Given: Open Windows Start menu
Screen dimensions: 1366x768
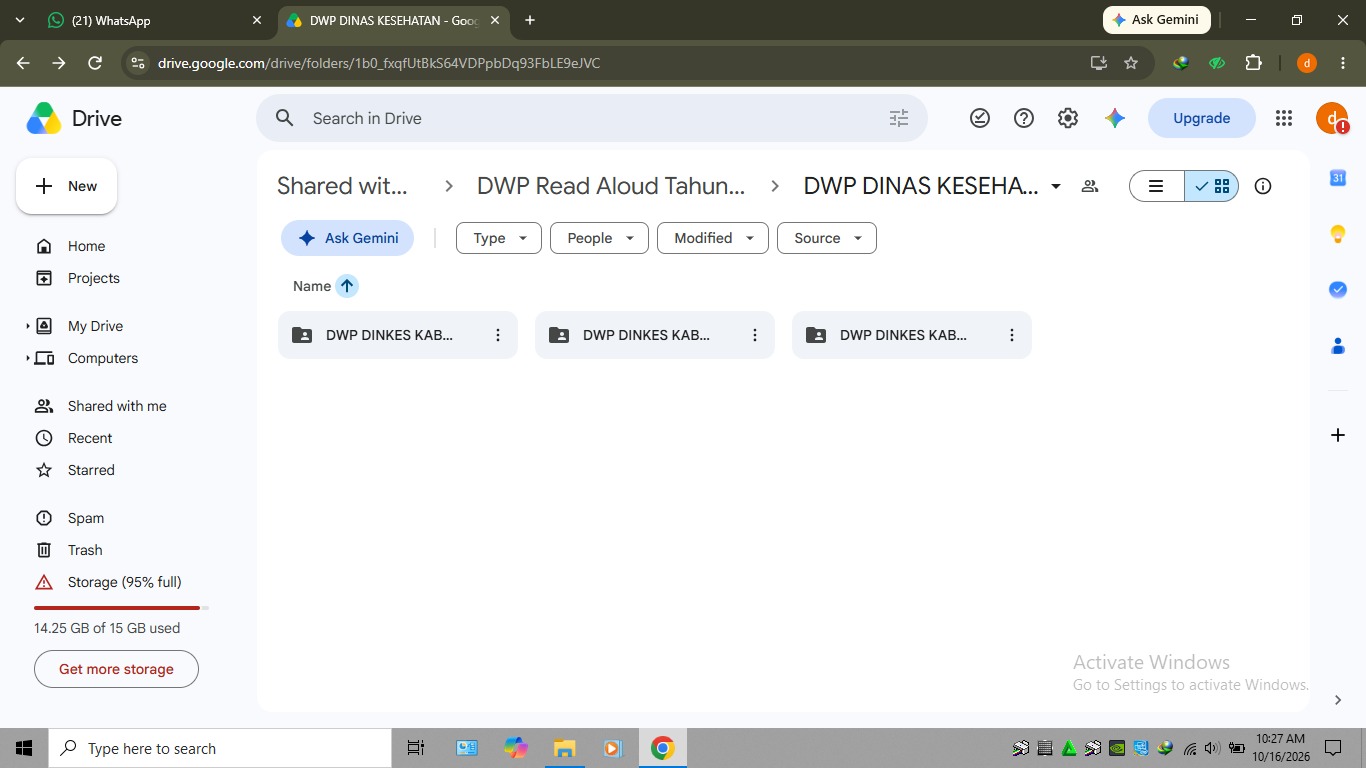Looking at the screenshot, I should 24,748.
